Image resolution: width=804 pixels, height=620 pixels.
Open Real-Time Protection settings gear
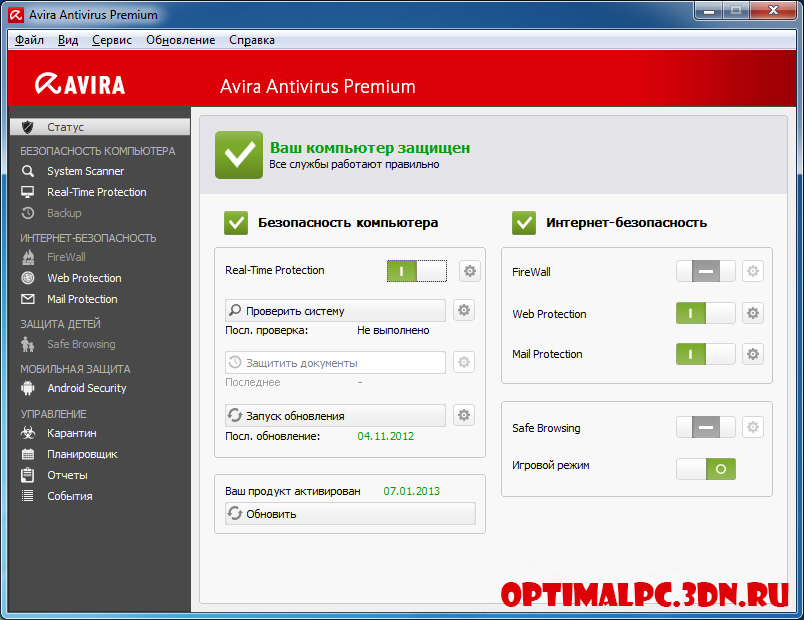[470, 271]
